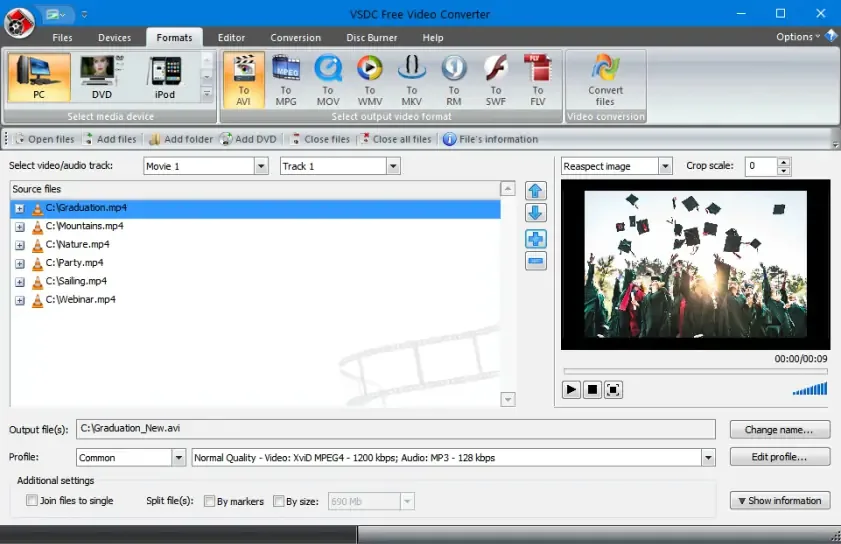The height and width of the screenshot is (544, 841).
Task: Choose the To SWF format icon
Action: pos(496,80)
